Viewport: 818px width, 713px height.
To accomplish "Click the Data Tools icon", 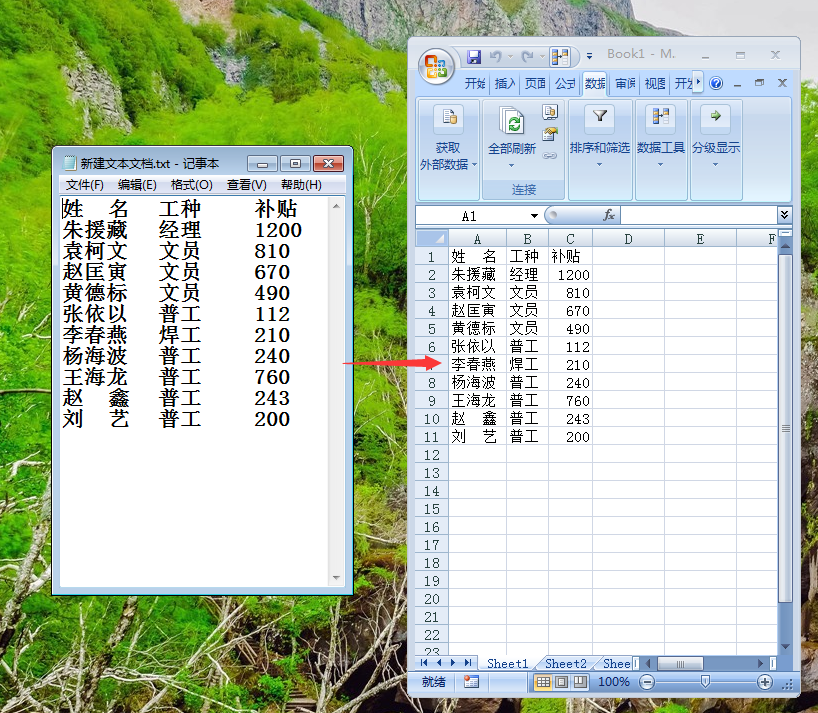I will tap(660, 117).
